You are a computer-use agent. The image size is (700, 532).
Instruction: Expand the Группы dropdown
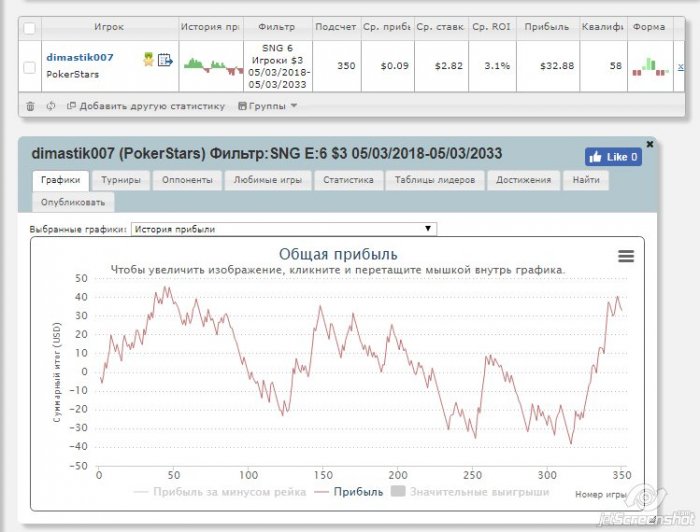pos(267,106)
